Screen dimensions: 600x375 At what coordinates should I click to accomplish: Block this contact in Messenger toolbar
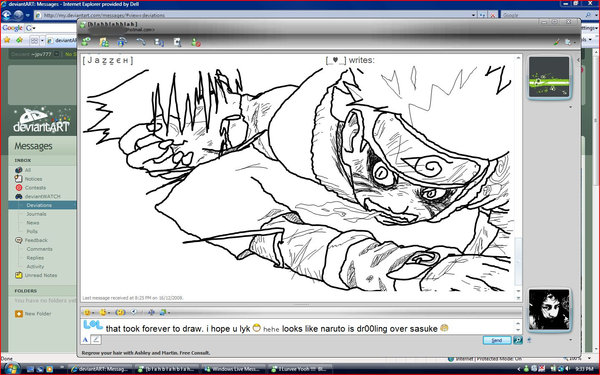click(x=196, y=42)
